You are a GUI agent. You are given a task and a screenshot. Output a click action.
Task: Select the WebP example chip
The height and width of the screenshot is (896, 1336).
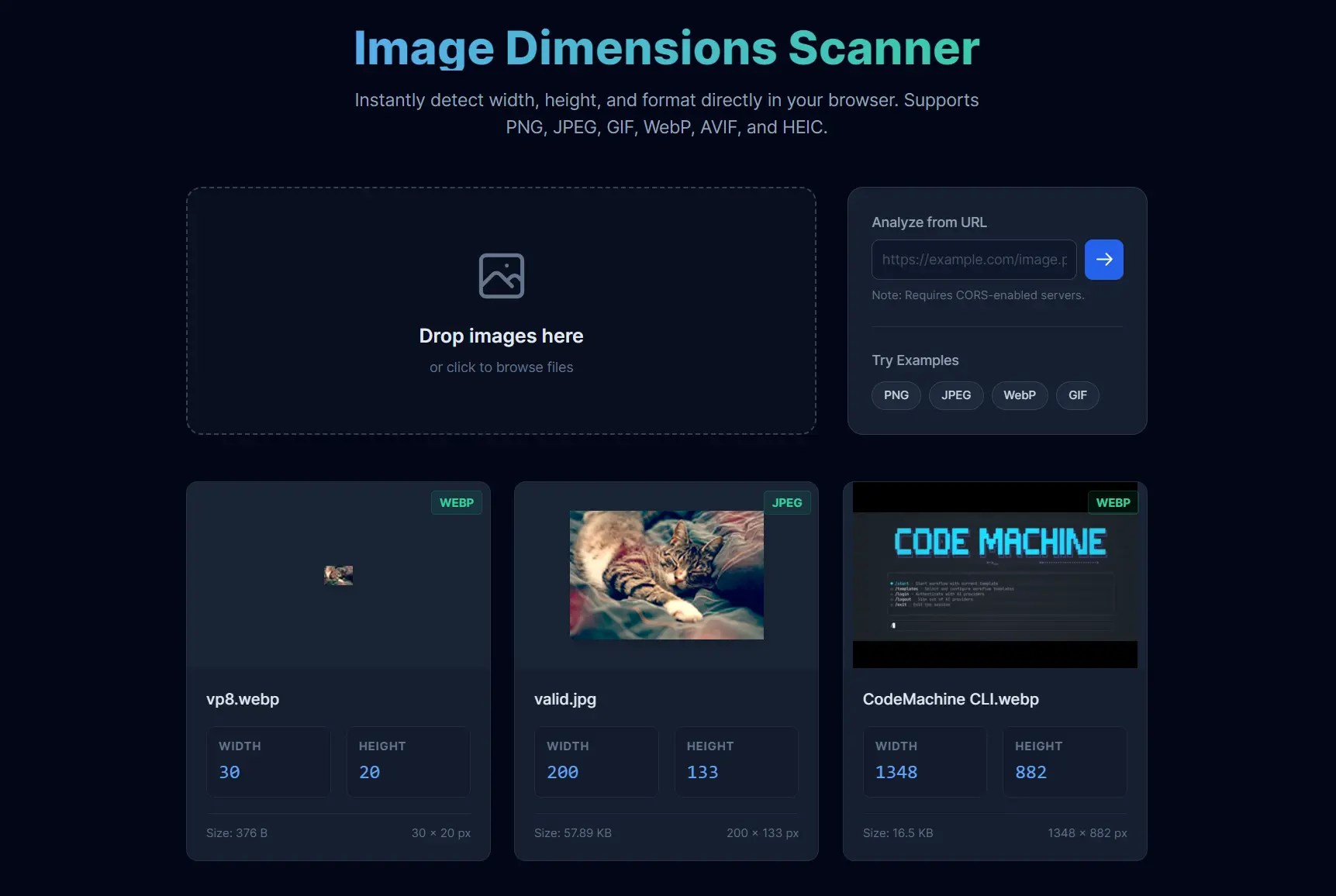[x=1019, y=395]
